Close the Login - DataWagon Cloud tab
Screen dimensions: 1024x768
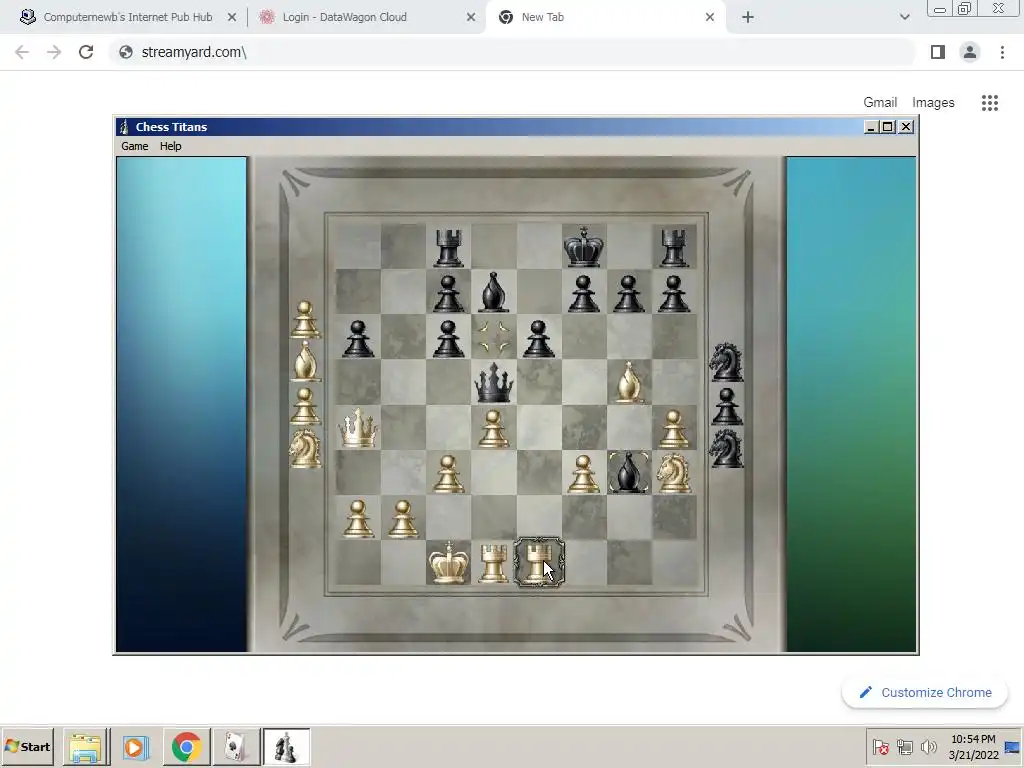coord(471,18)
